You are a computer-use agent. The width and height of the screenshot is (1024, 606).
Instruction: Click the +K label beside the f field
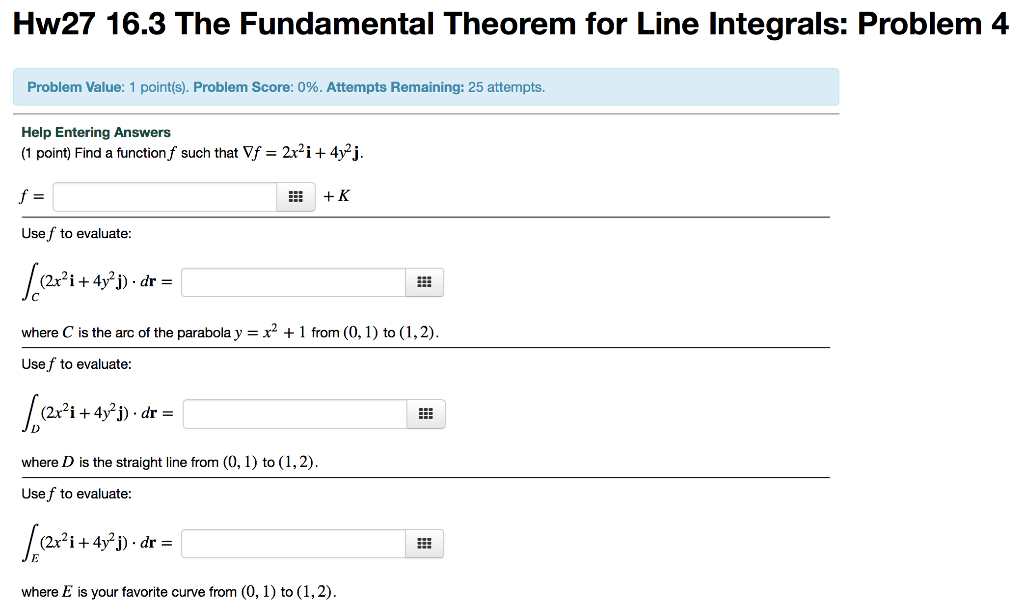pyautogui.click(x=335, y=196)
